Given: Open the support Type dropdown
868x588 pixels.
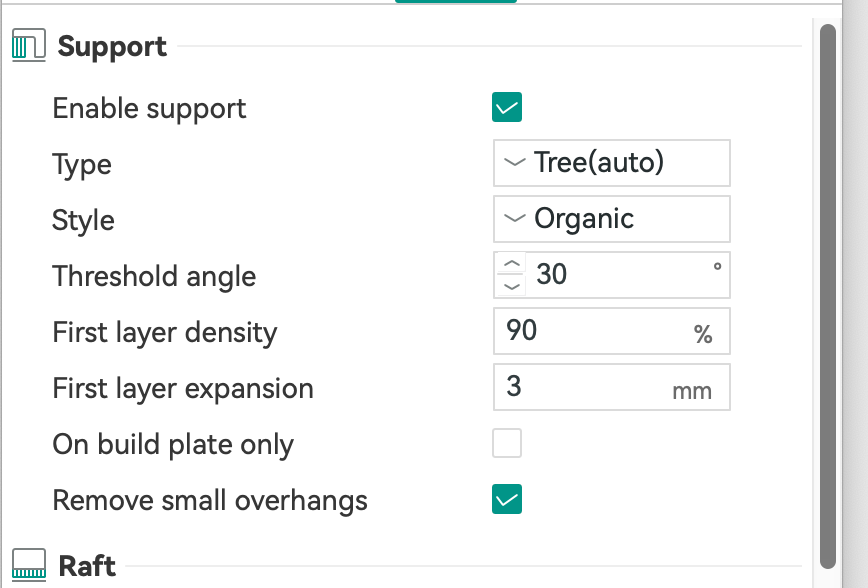Looking at the screenshot, I should [x=611, y=163].
